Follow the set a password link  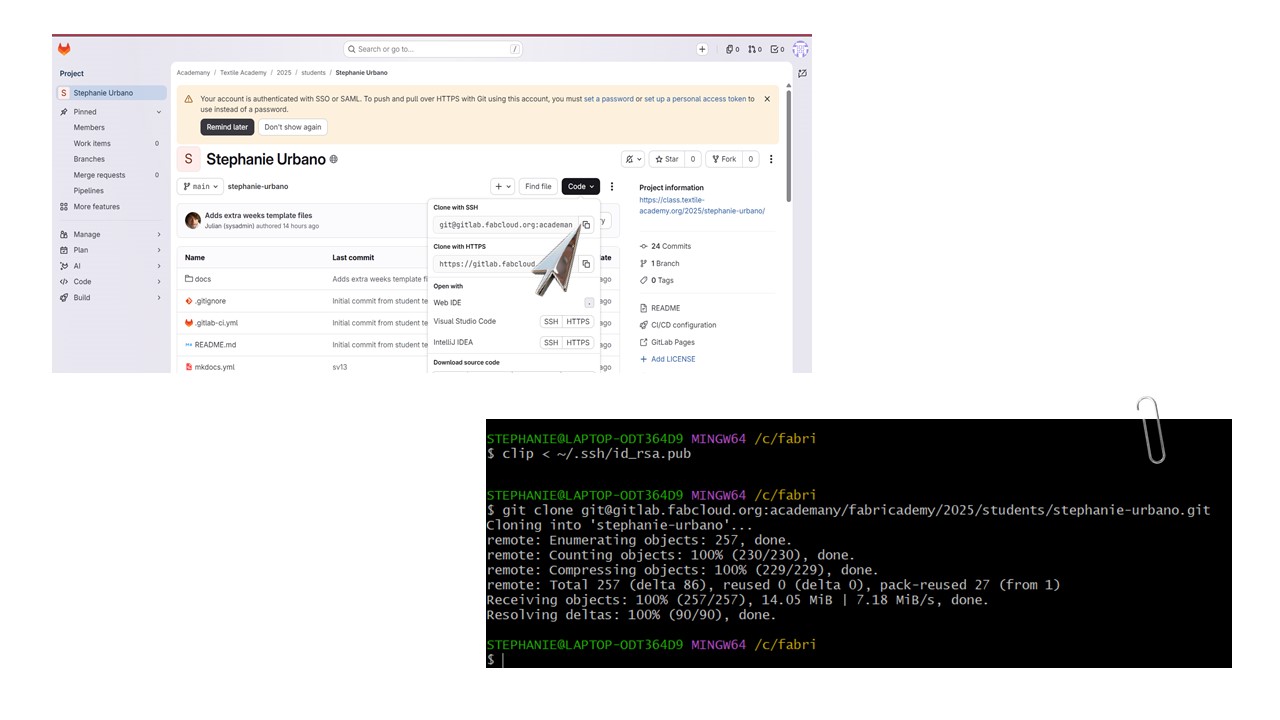point(608,99)
